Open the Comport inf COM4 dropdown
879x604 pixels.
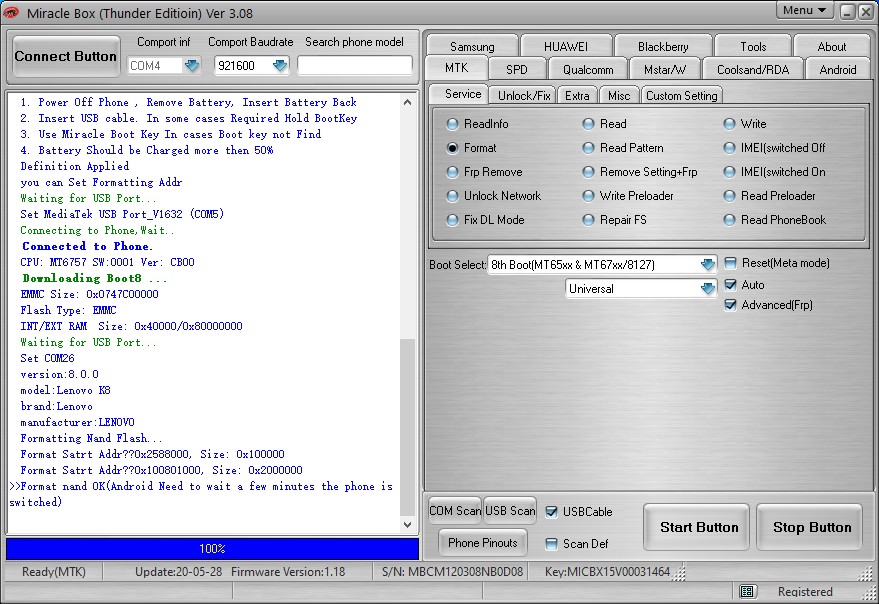[x=192, y=66]
